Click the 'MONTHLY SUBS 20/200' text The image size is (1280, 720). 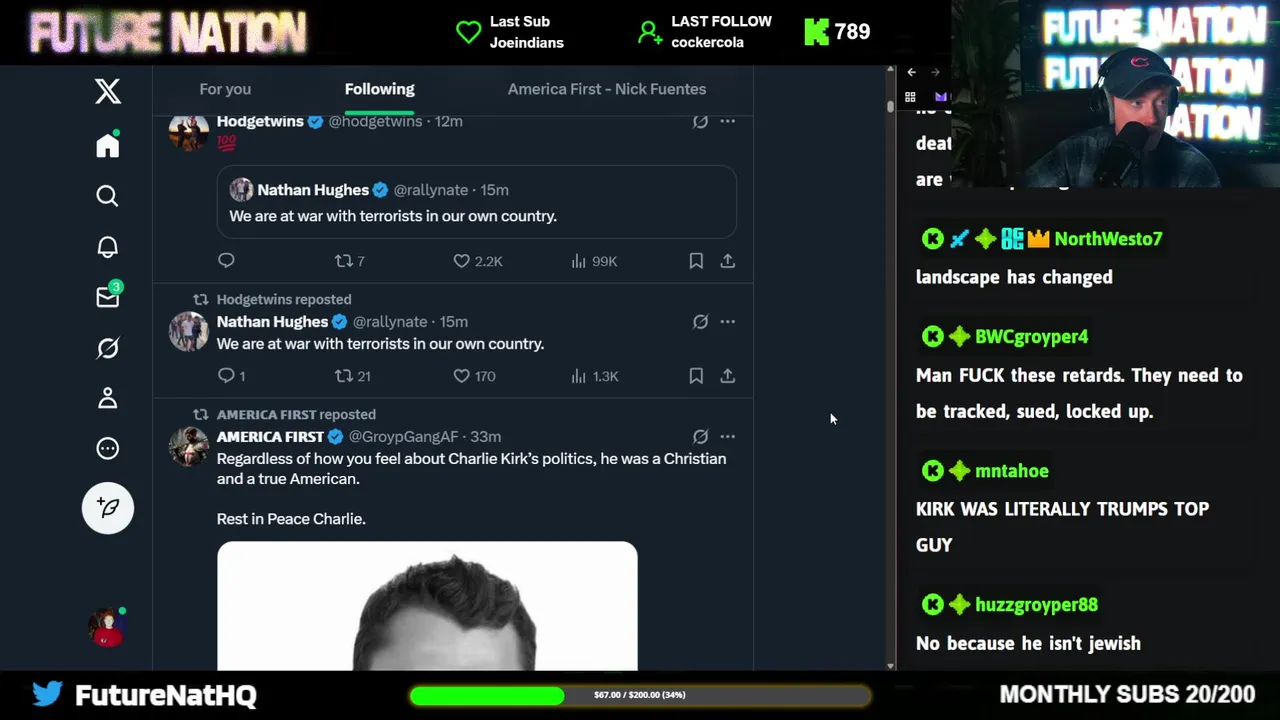(1127, 695)
